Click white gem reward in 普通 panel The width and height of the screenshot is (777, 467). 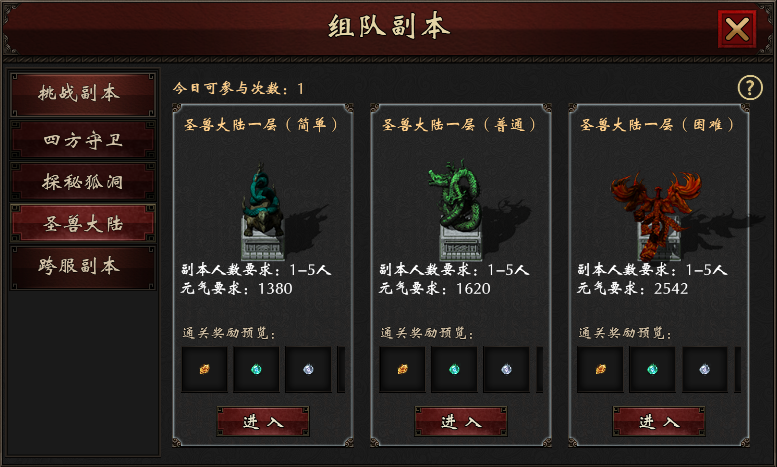click(506, 369)
